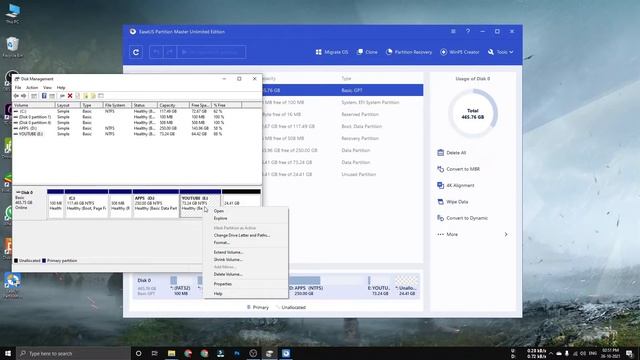640x360 pixels.
Task: Click the File System column header
Action: tap(118, 105)
